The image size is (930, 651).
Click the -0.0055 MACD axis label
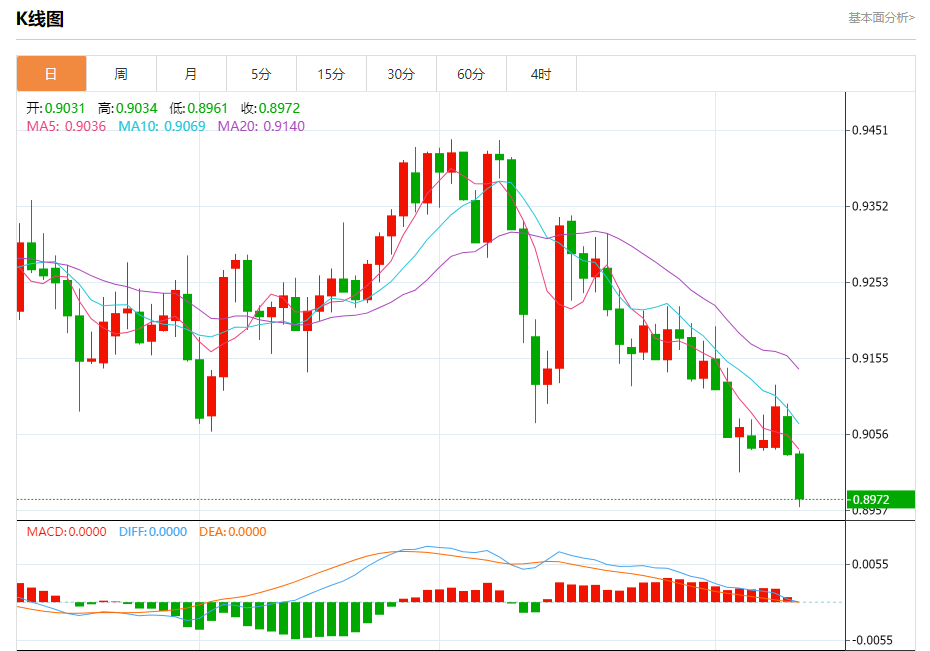(870, 640)
